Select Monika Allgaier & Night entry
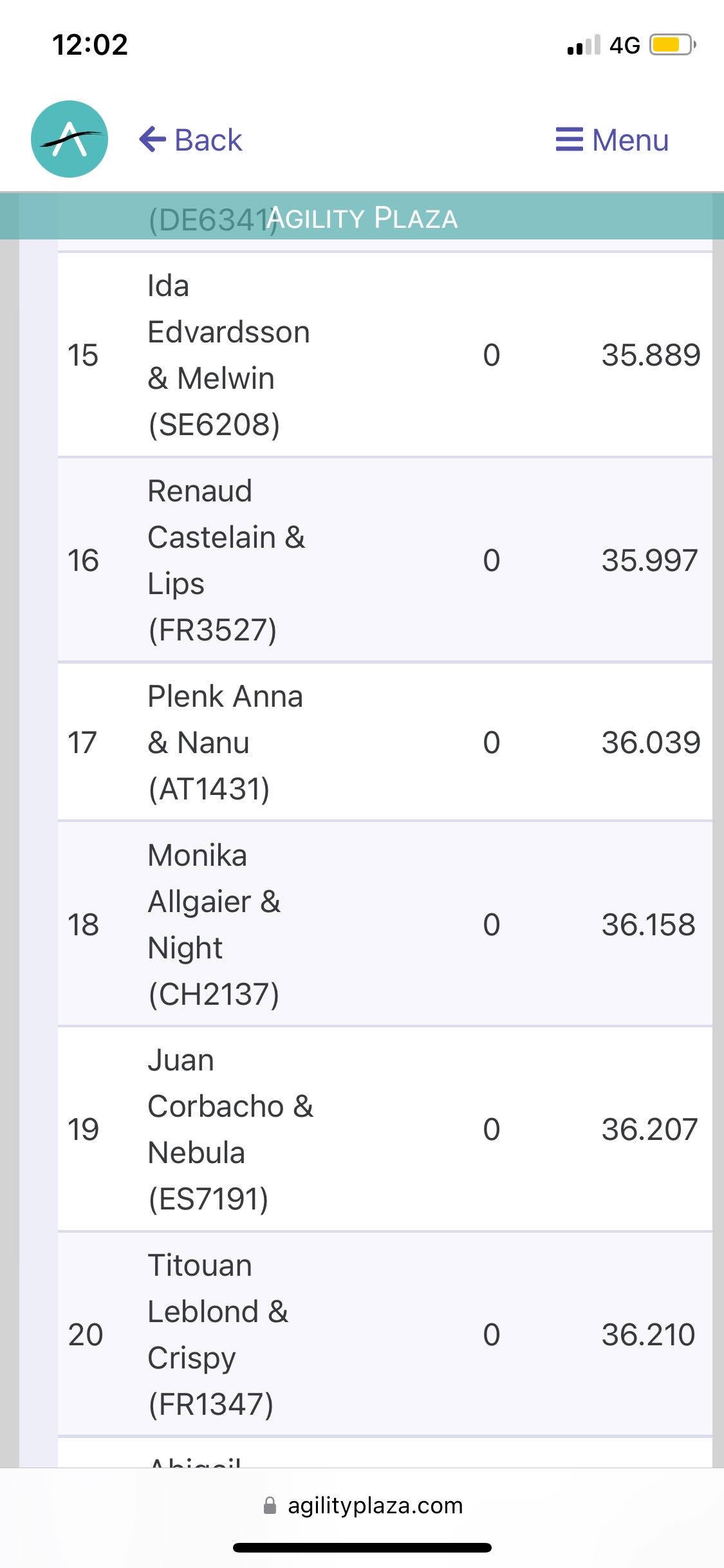724x1568 pixels. (x=214, y=924)
